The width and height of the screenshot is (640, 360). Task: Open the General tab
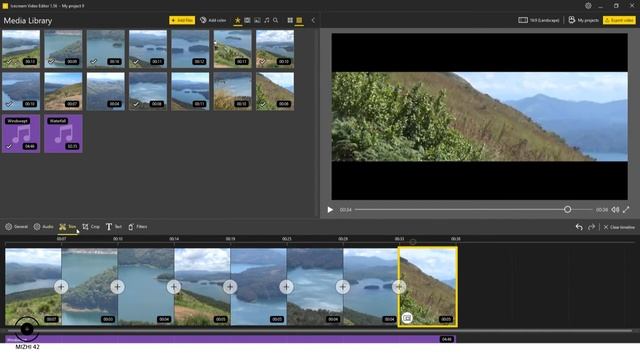16,227
